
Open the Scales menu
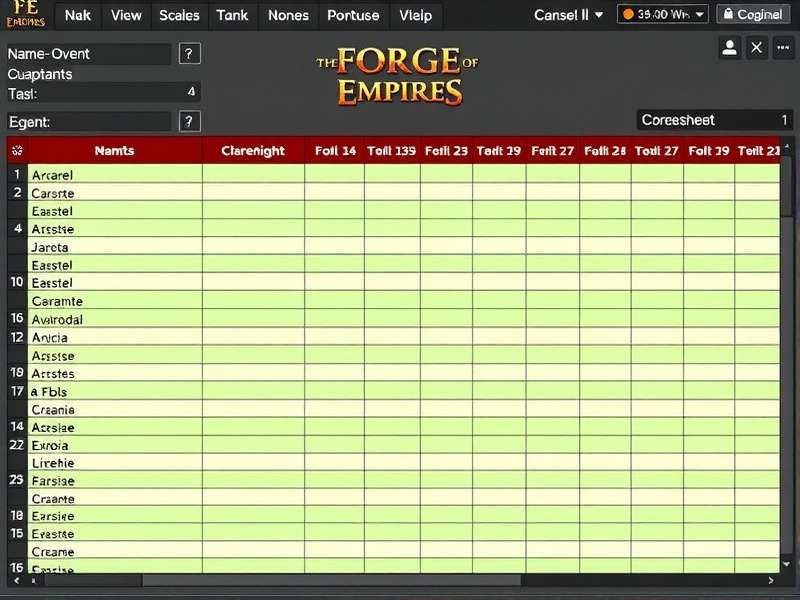pyautogui.click(x=179, y=15)
